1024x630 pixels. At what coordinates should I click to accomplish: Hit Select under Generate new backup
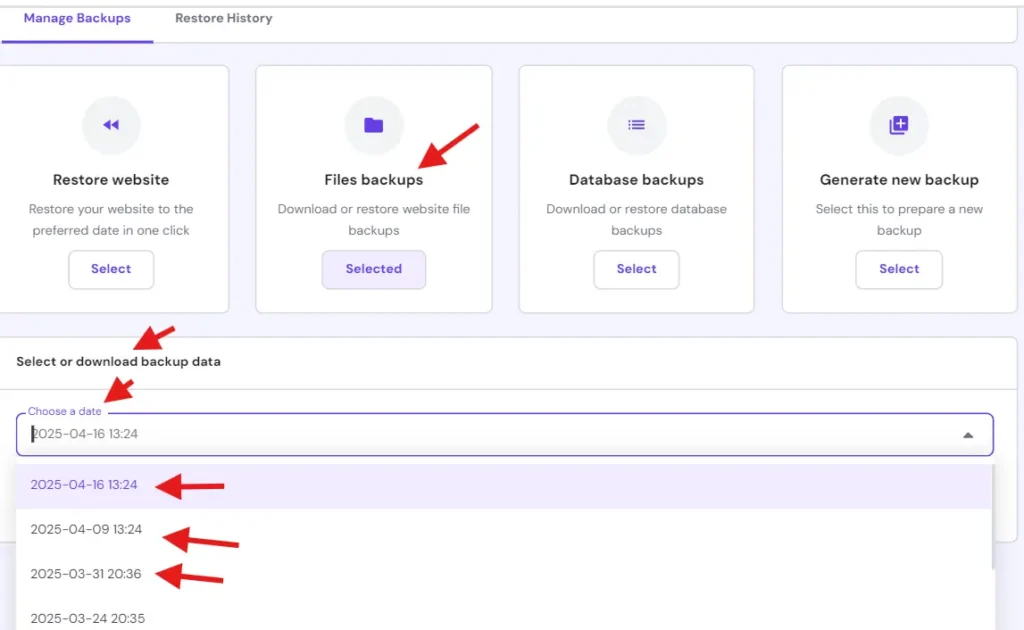click(899, 269)
